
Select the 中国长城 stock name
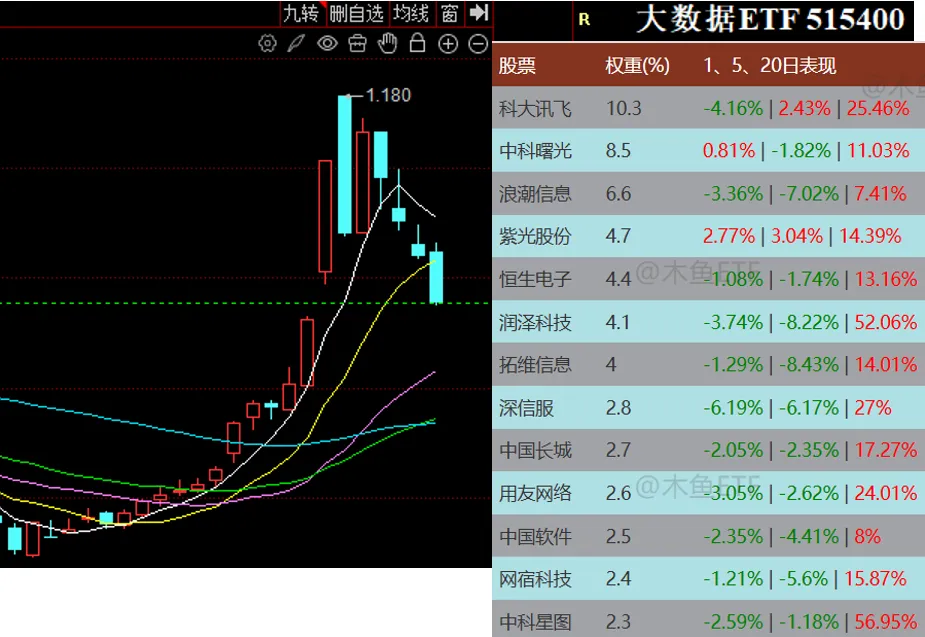pos(535,451)
